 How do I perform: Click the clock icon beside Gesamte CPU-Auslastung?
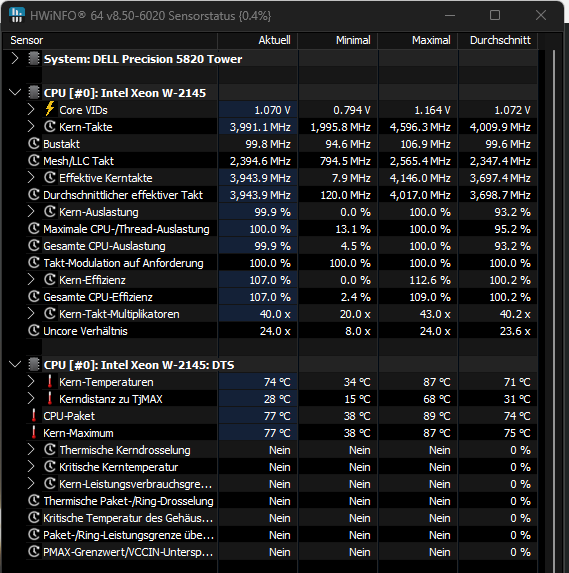34,246
